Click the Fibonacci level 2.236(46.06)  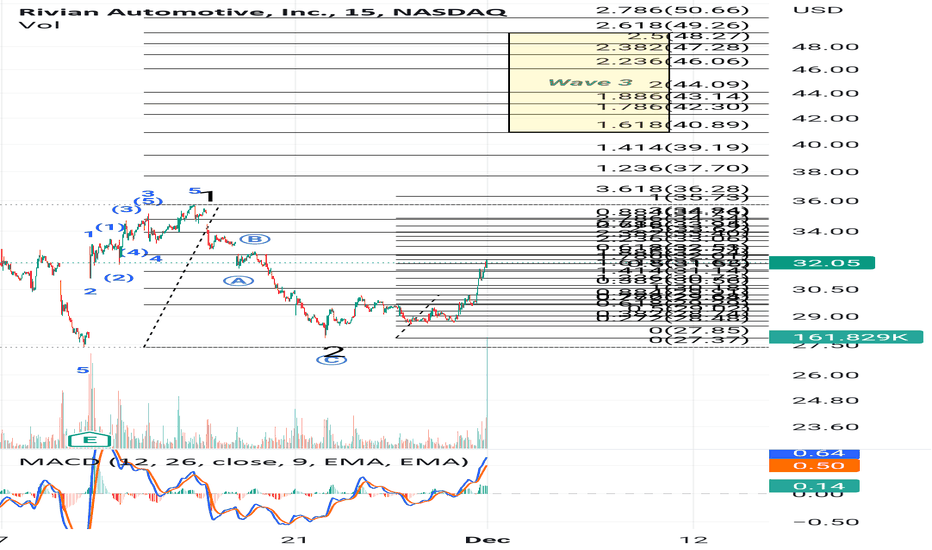672,61
